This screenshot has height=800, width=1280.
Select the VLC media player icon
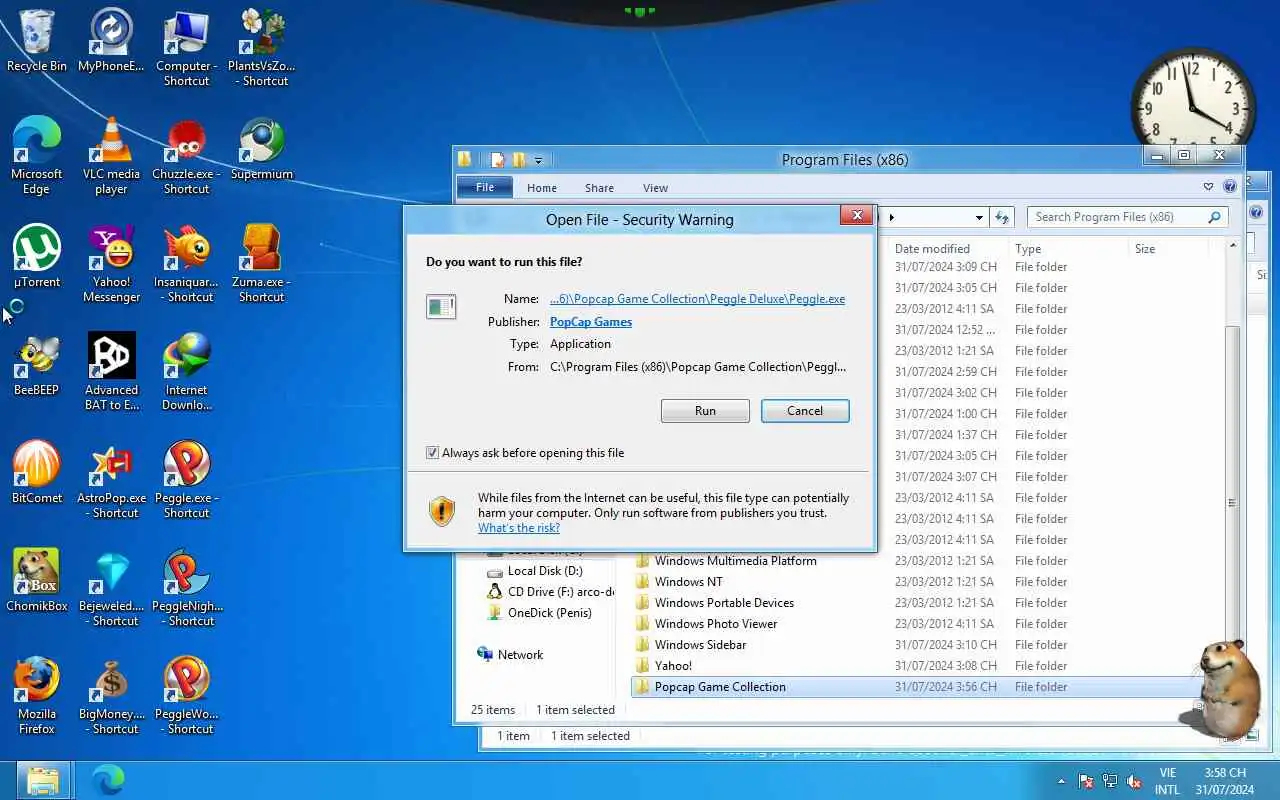coord(111,156)
